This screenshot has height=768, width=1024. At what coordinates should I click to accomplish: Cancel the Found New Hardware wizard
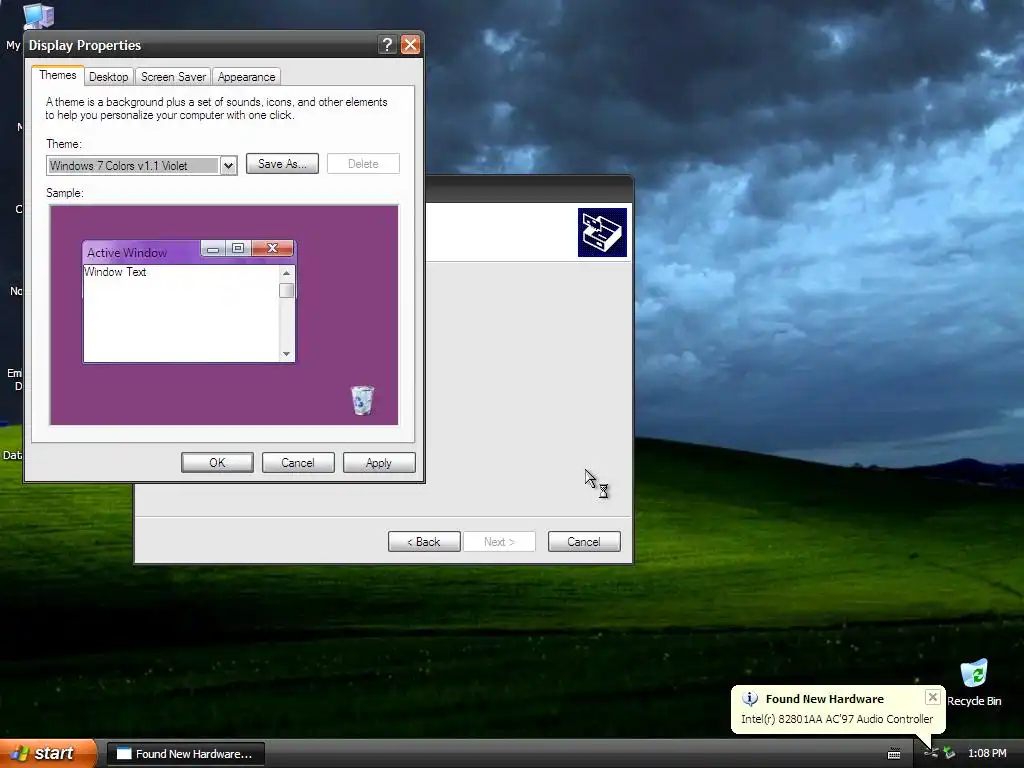tap(584, 541)
